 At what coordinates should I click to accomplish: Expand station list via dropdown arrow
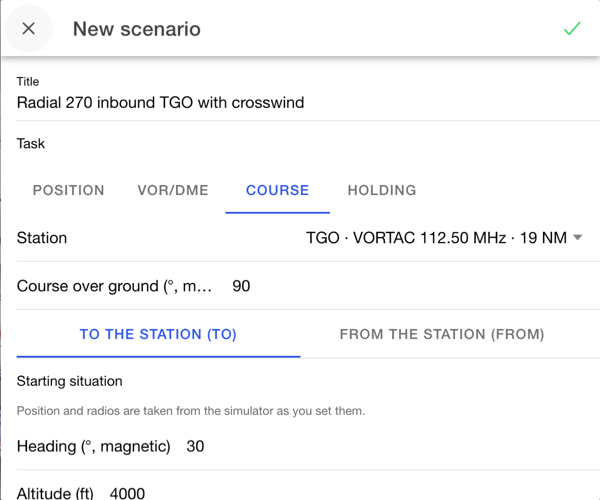coord(578,238)
